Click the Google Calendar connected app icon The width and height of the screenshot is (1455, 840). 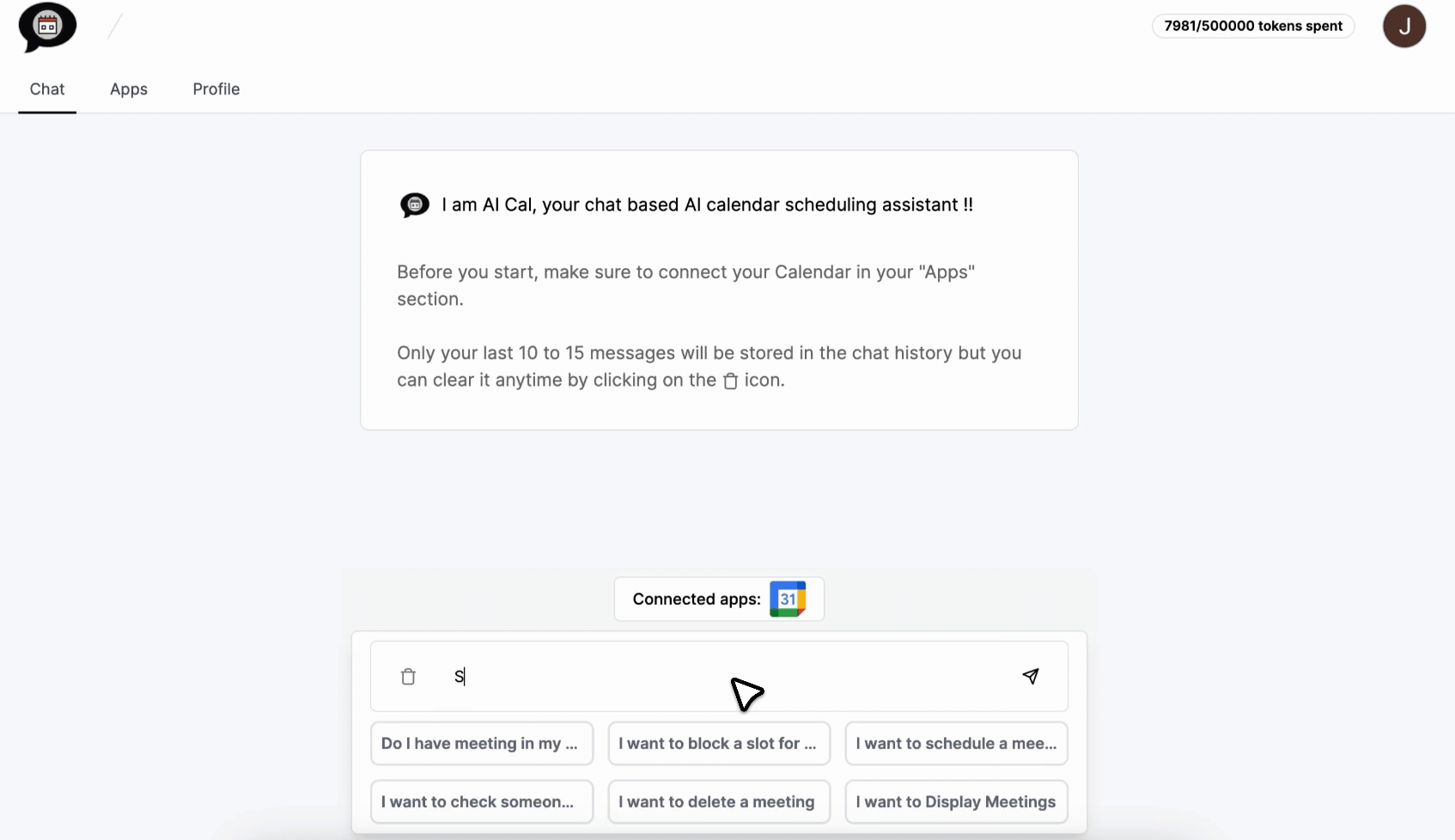pyautogui.click(x=788, y=599)
